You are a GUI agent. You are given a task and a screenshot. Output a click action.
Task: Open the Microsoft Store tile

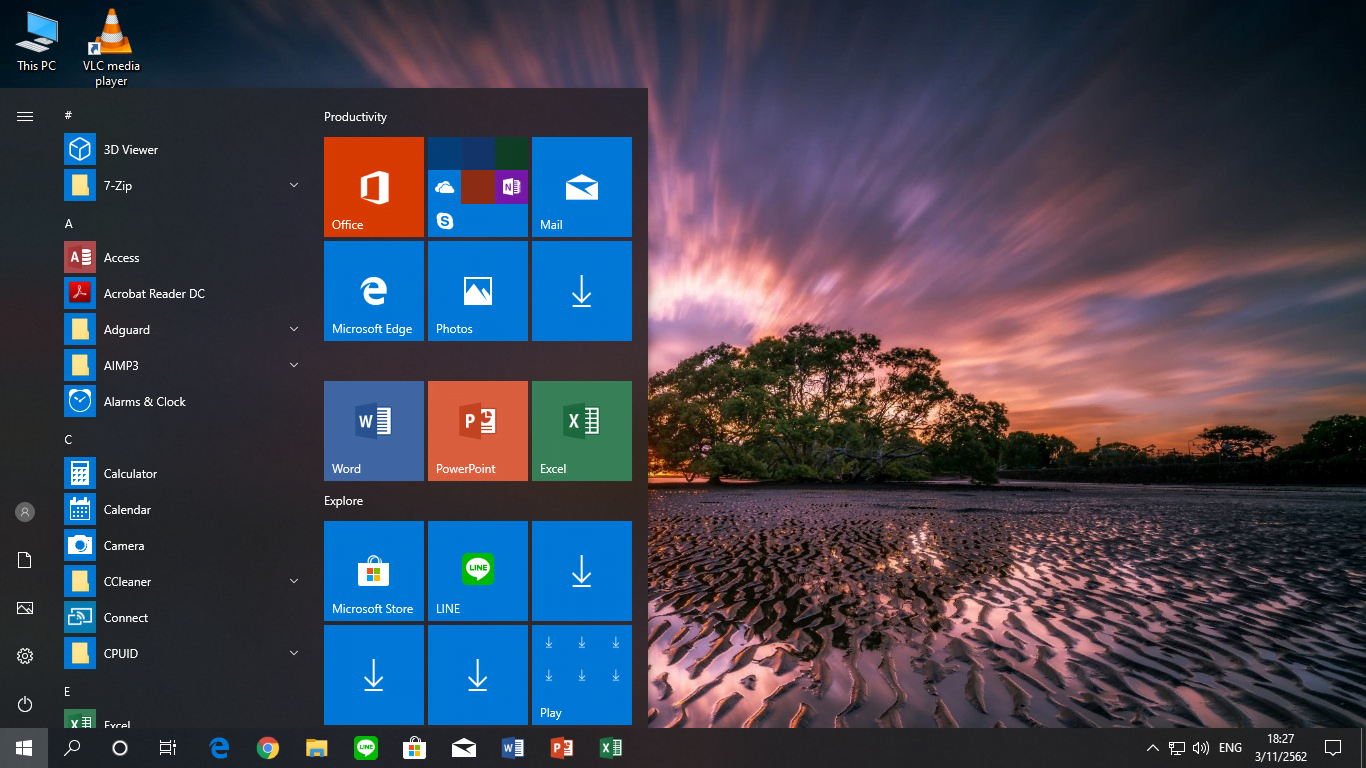[x=374, y=571]
